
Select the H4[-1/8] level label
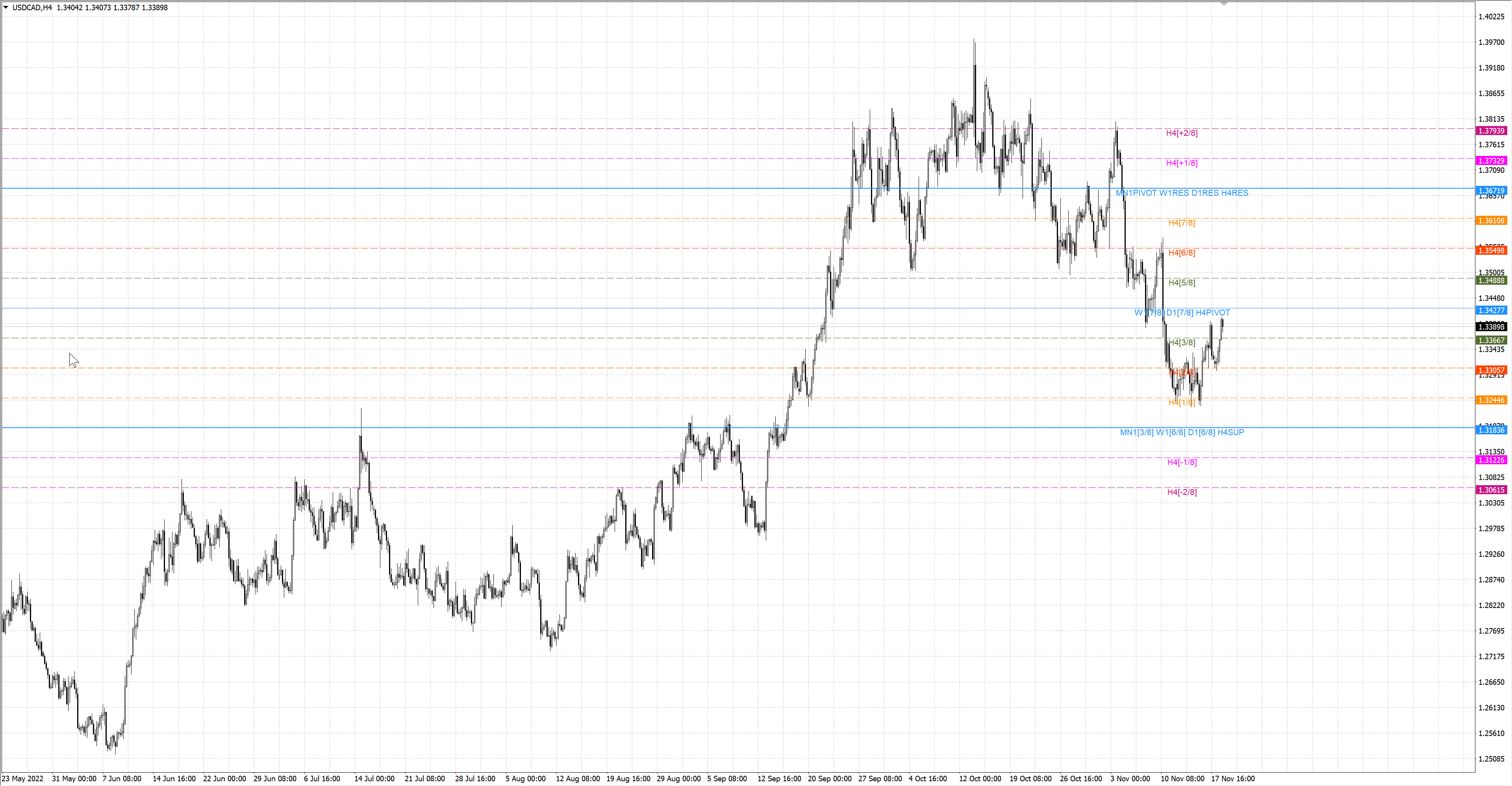tap(1182, 463)
